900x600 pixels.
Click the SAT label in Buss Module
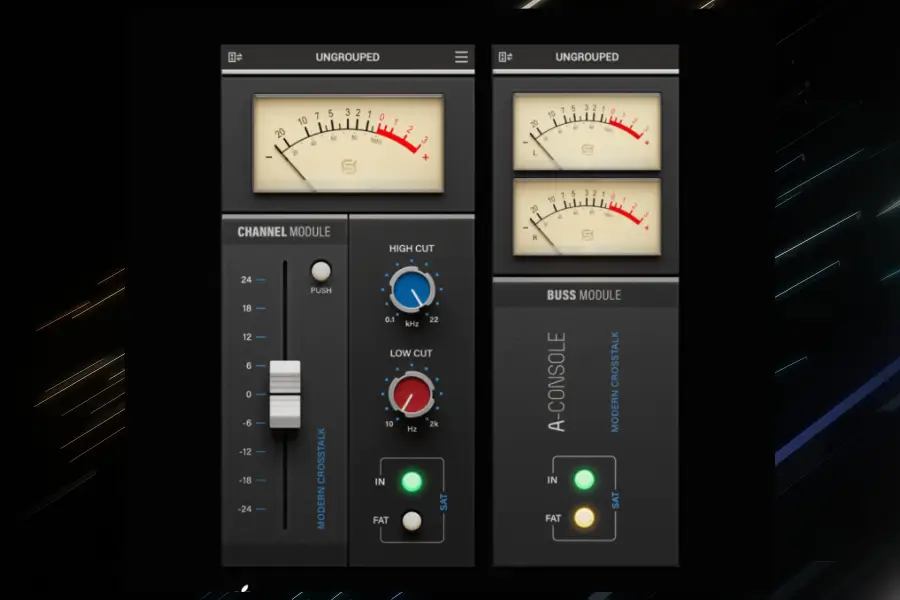click(x=615, y=500)
